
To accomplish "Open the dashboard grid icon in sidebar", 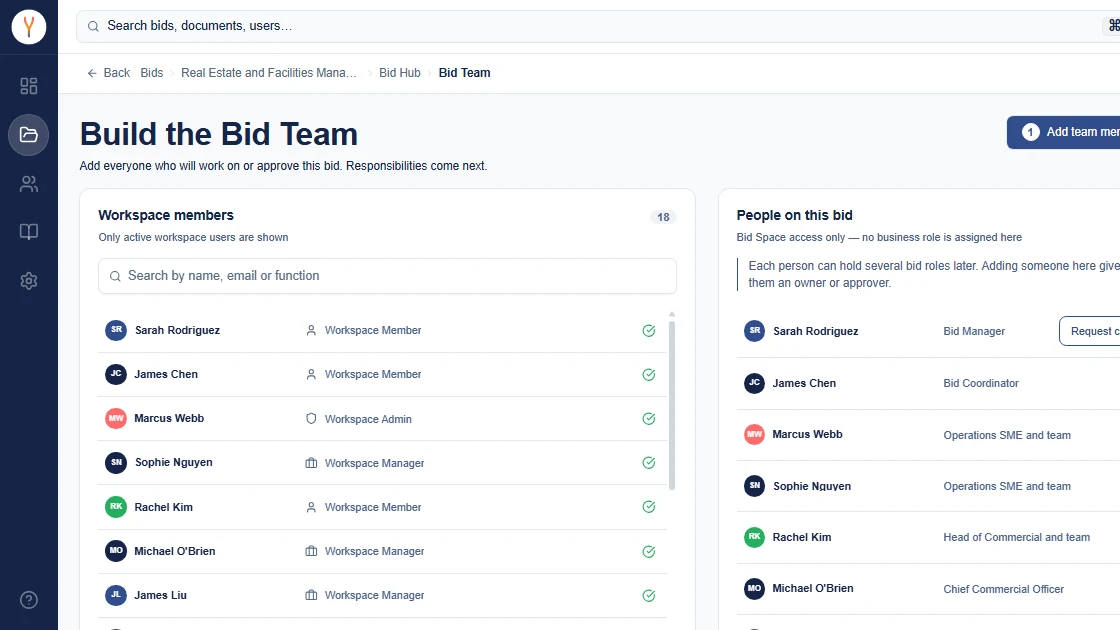I will [x=29, y=86].
